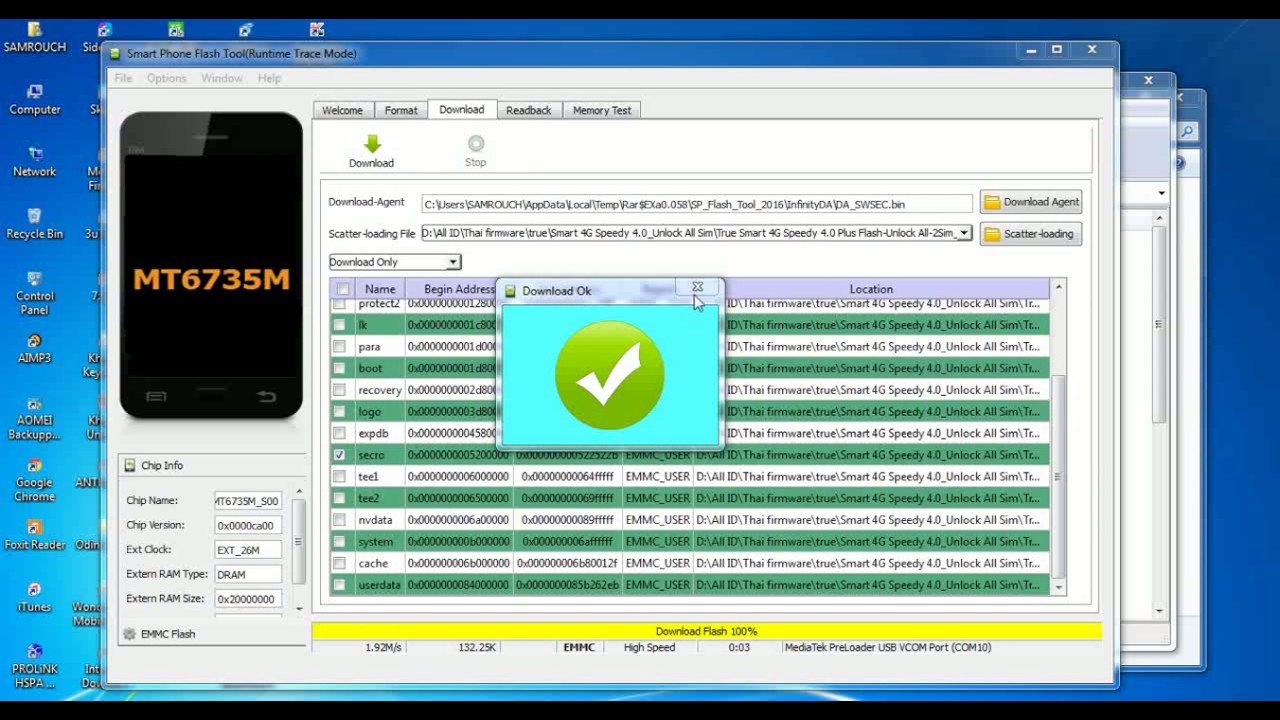The width and height of the screenshot is (1280, 720).
Task: Check the logo partition checkbox
Action: (x=339, y=411)
